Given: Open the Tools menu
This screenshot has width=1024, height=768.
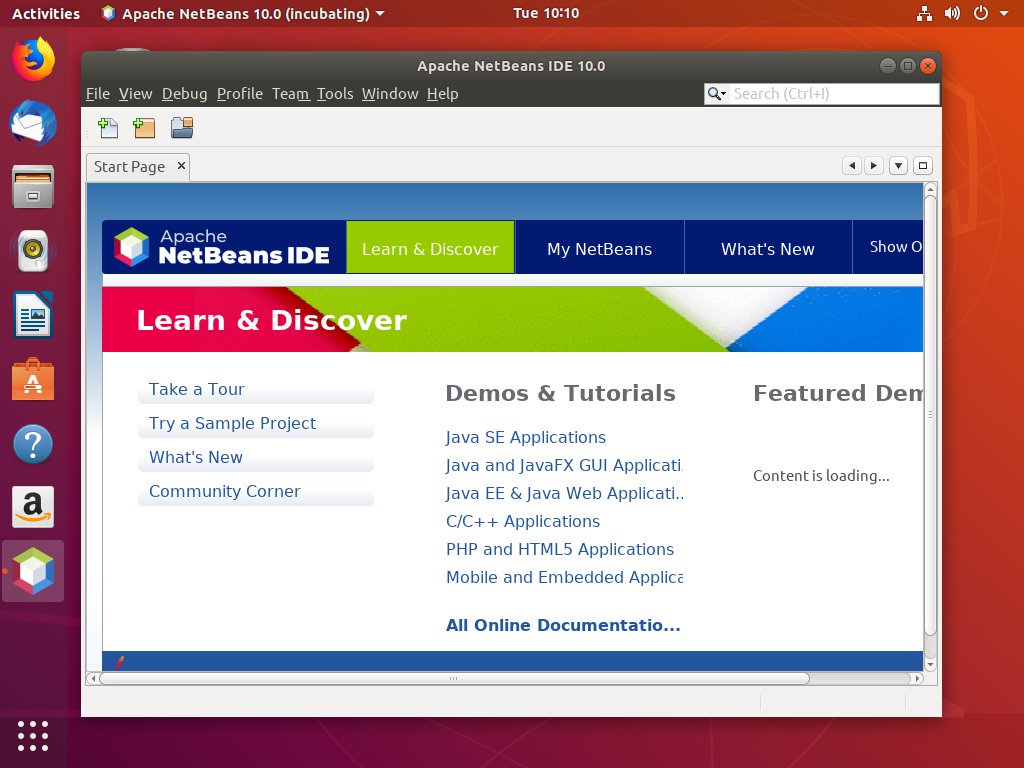Looking at the screenshot, I should tap(335, 93).
